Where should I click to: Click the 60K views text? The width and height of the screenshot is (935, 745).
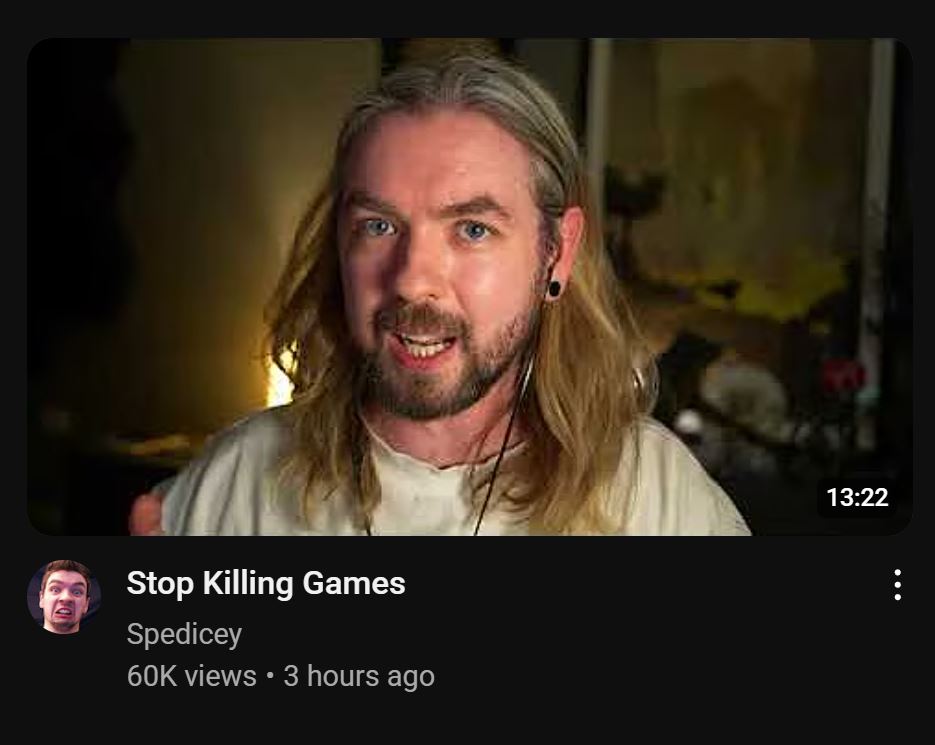click(191, 676)
